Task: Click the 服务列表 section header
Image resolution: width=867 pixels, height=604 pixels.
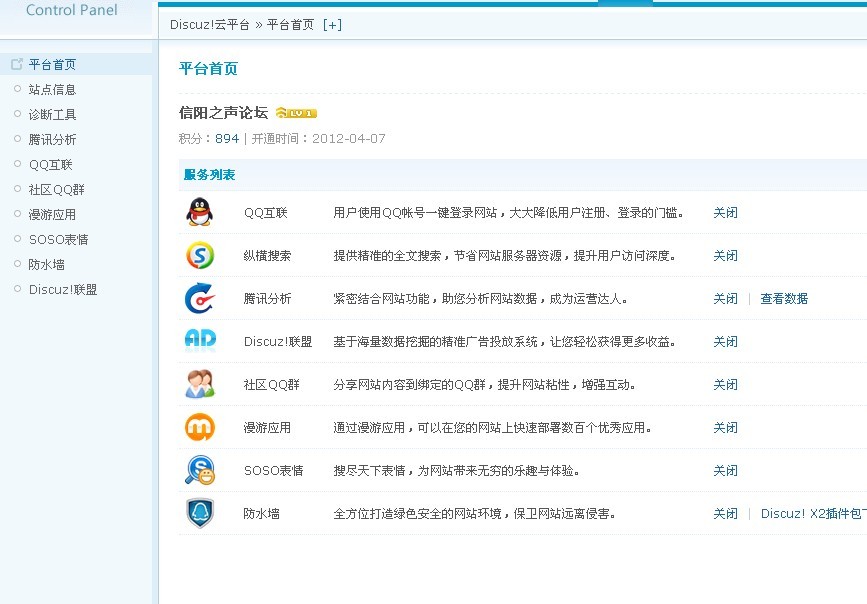Action: [x=210, y=175]
